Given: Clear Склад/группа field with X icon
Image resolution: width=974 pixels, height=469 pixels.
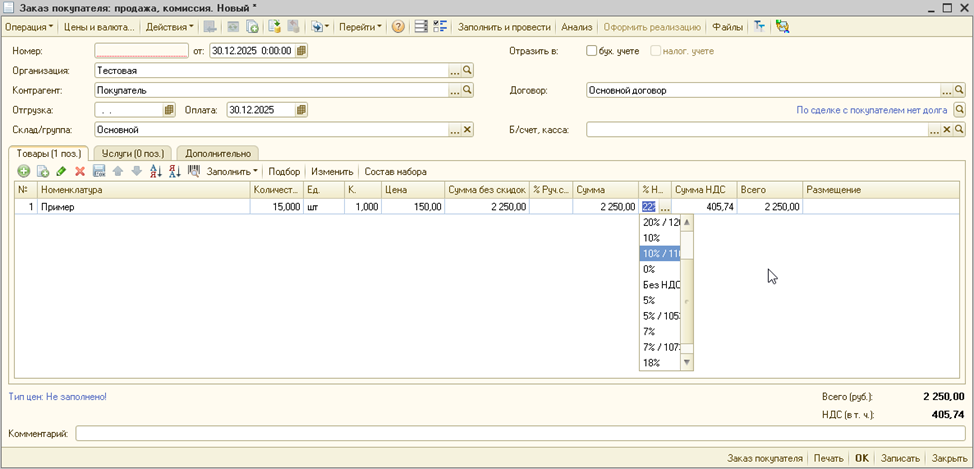Looking at the screenshot, I should [466, 130].
